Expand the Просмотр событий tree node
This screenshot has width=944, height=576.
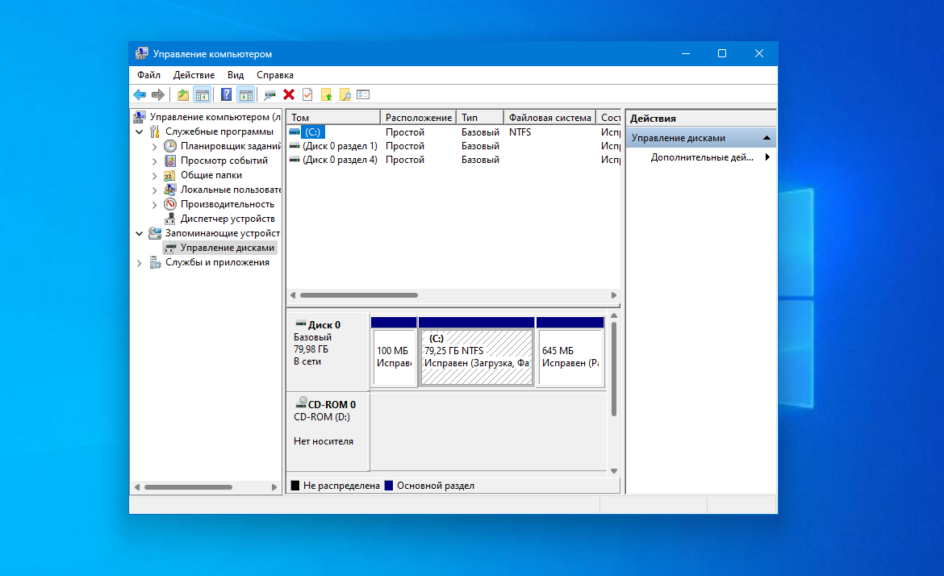[x=154, y=160]
